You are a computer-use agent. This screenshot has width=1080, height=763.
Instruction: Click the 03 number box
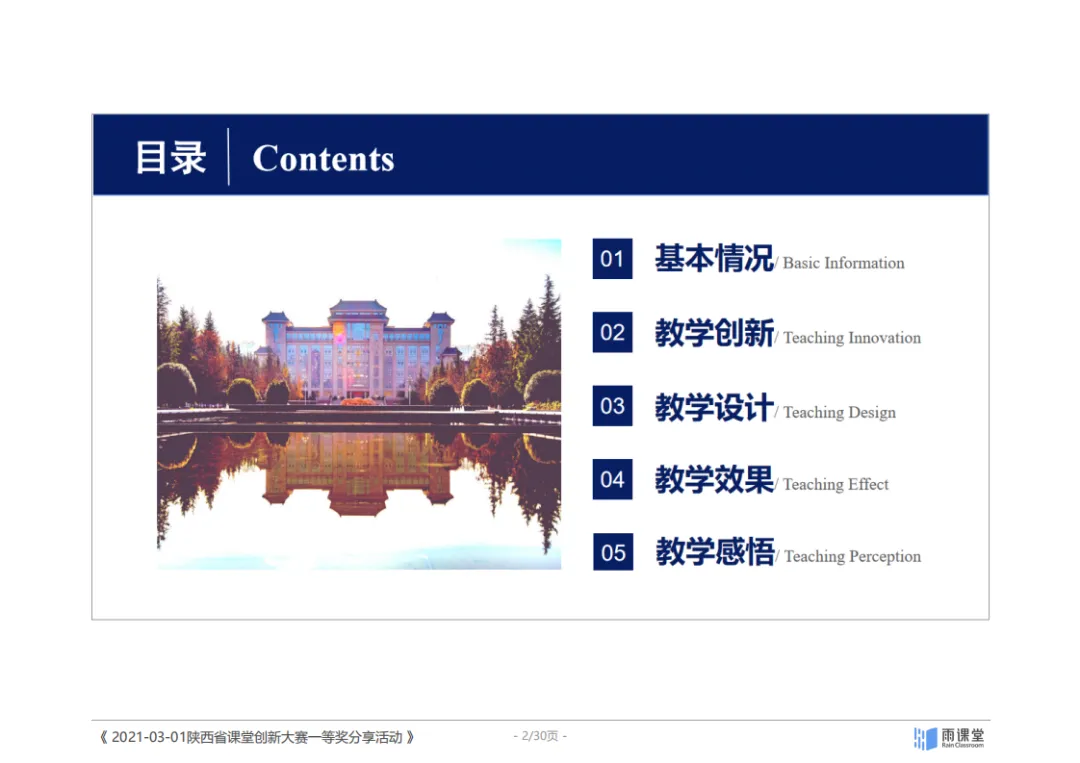click(x=612, y=406)
